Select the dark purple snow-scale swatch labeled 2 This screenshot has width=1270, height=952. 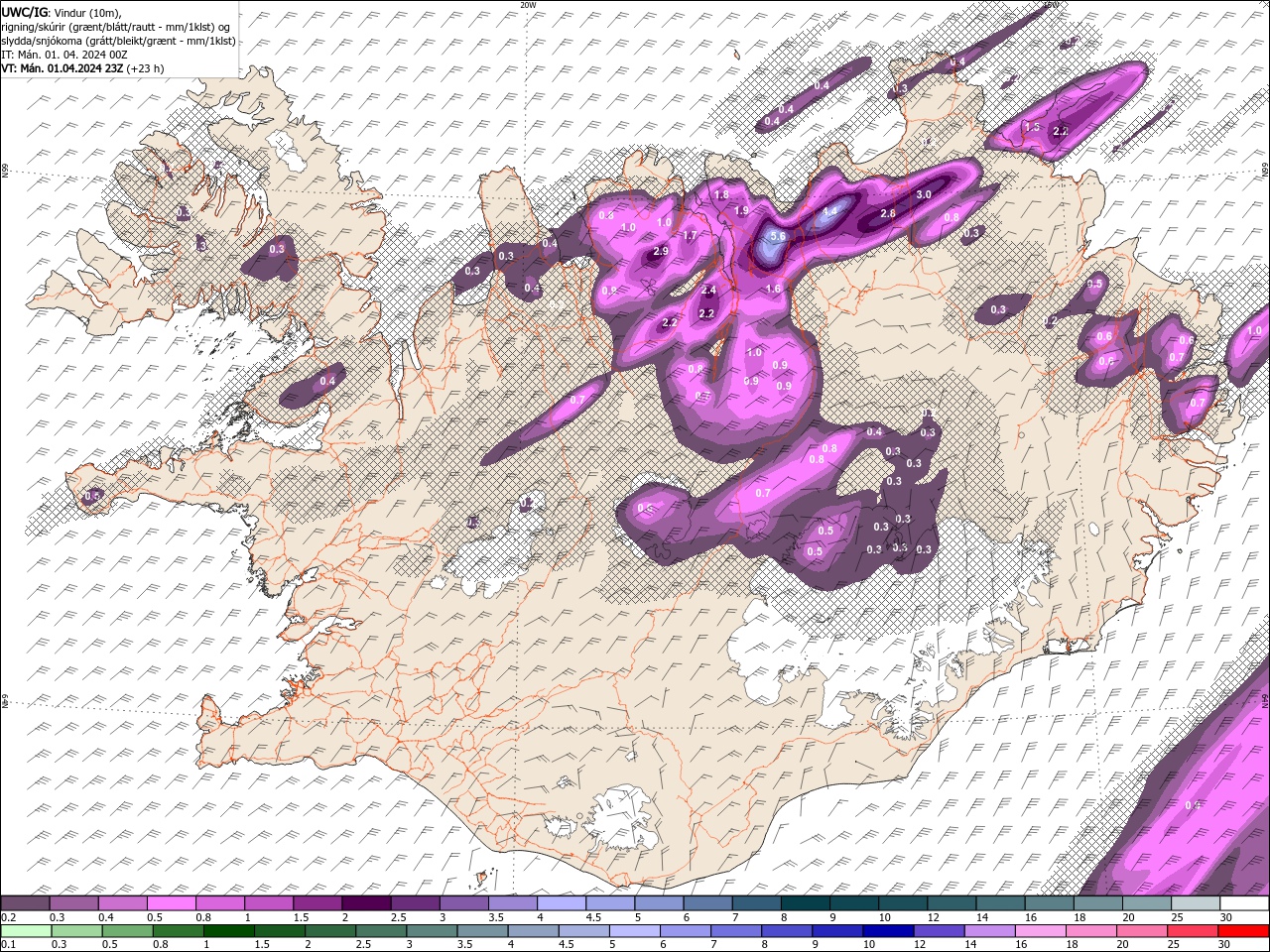[366, 903]
